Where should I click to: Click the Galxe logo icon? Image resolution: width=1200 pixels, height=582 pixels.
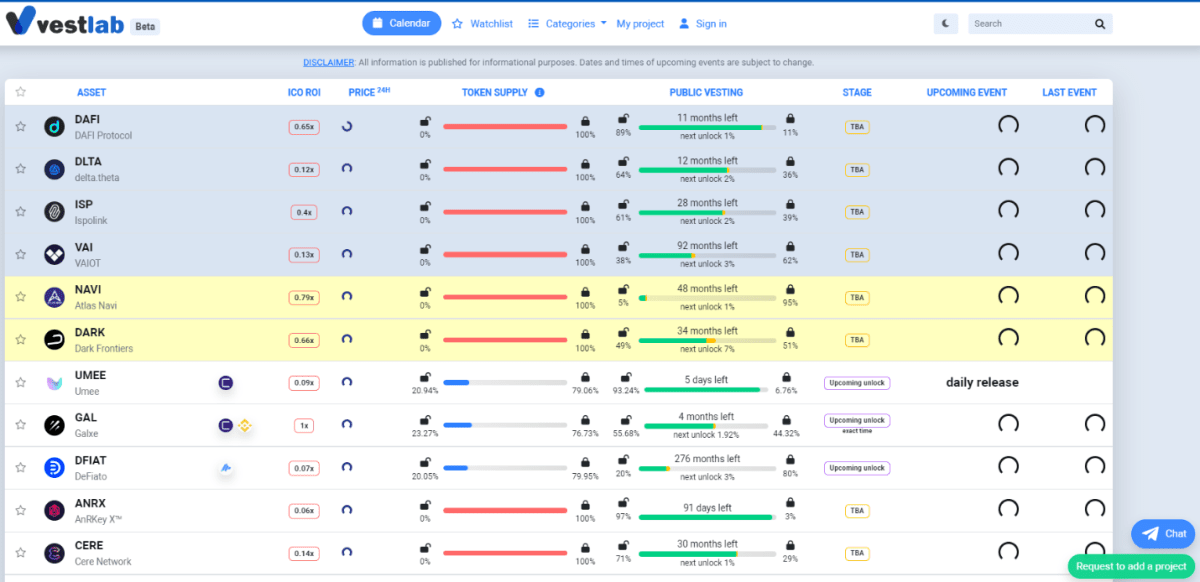[54, 425]
